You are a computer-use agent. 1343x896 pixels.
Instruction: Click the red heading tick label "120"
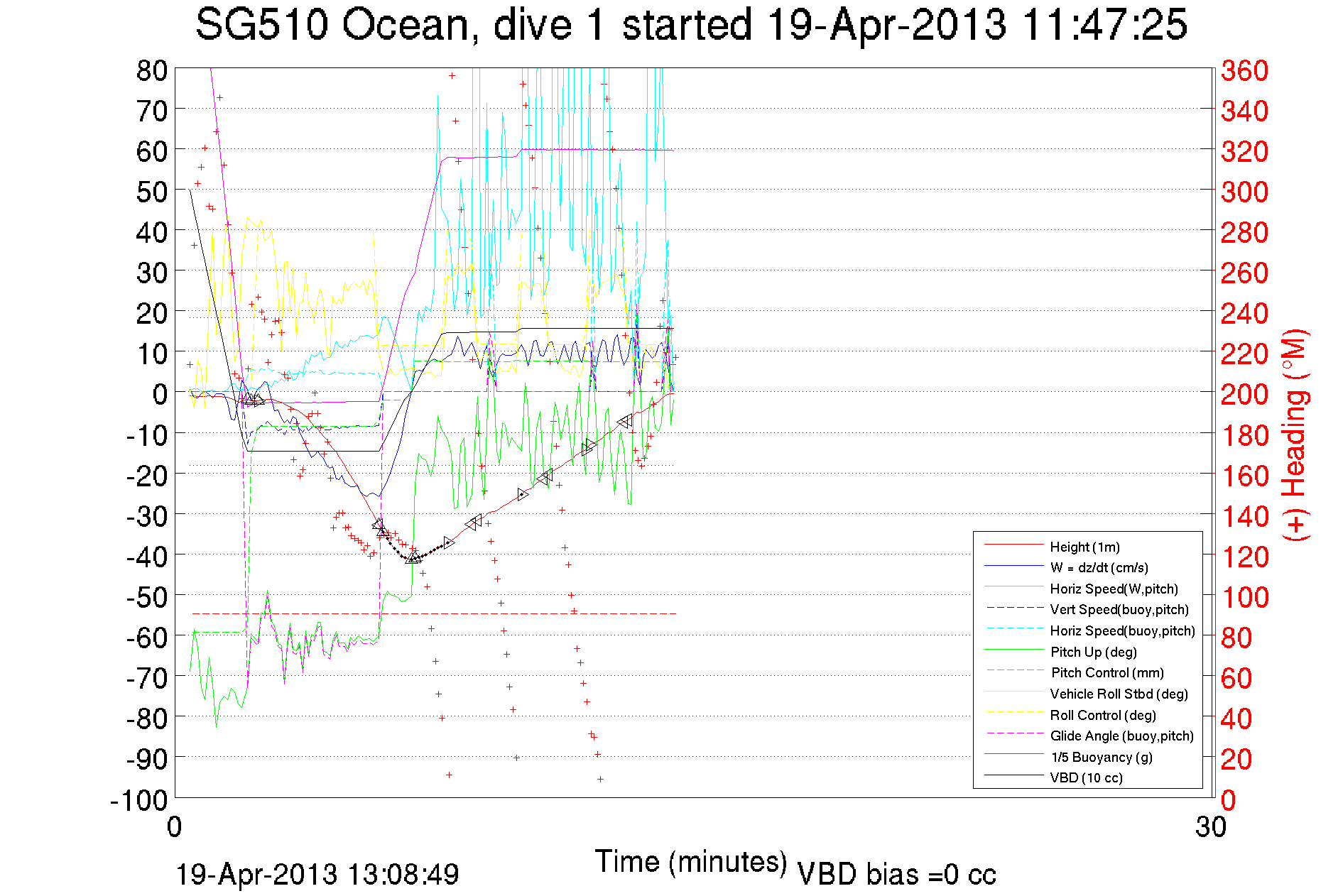(1244, 556)
